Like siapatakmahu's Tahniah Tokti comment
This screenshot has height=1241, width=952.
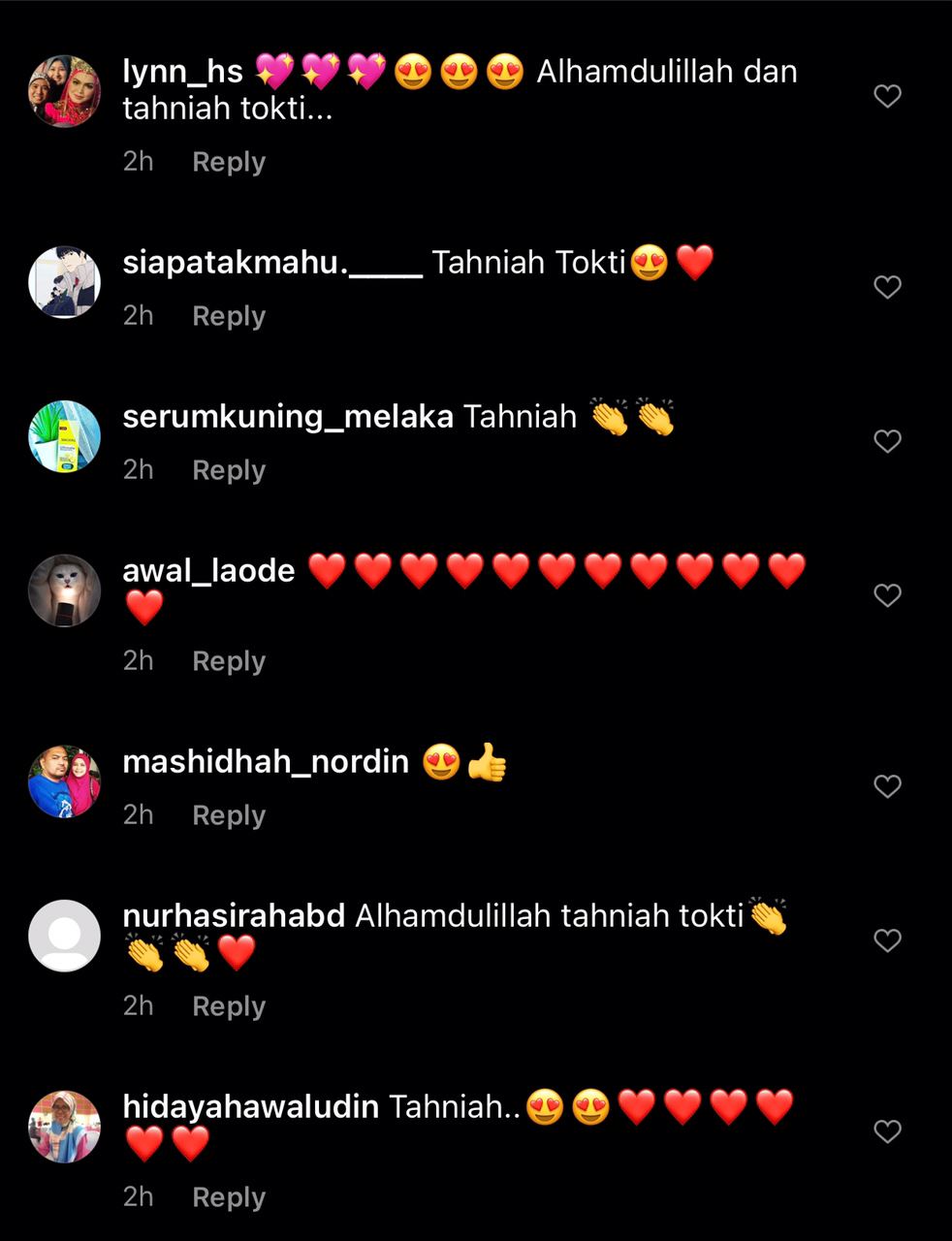[x=887, y=287]
